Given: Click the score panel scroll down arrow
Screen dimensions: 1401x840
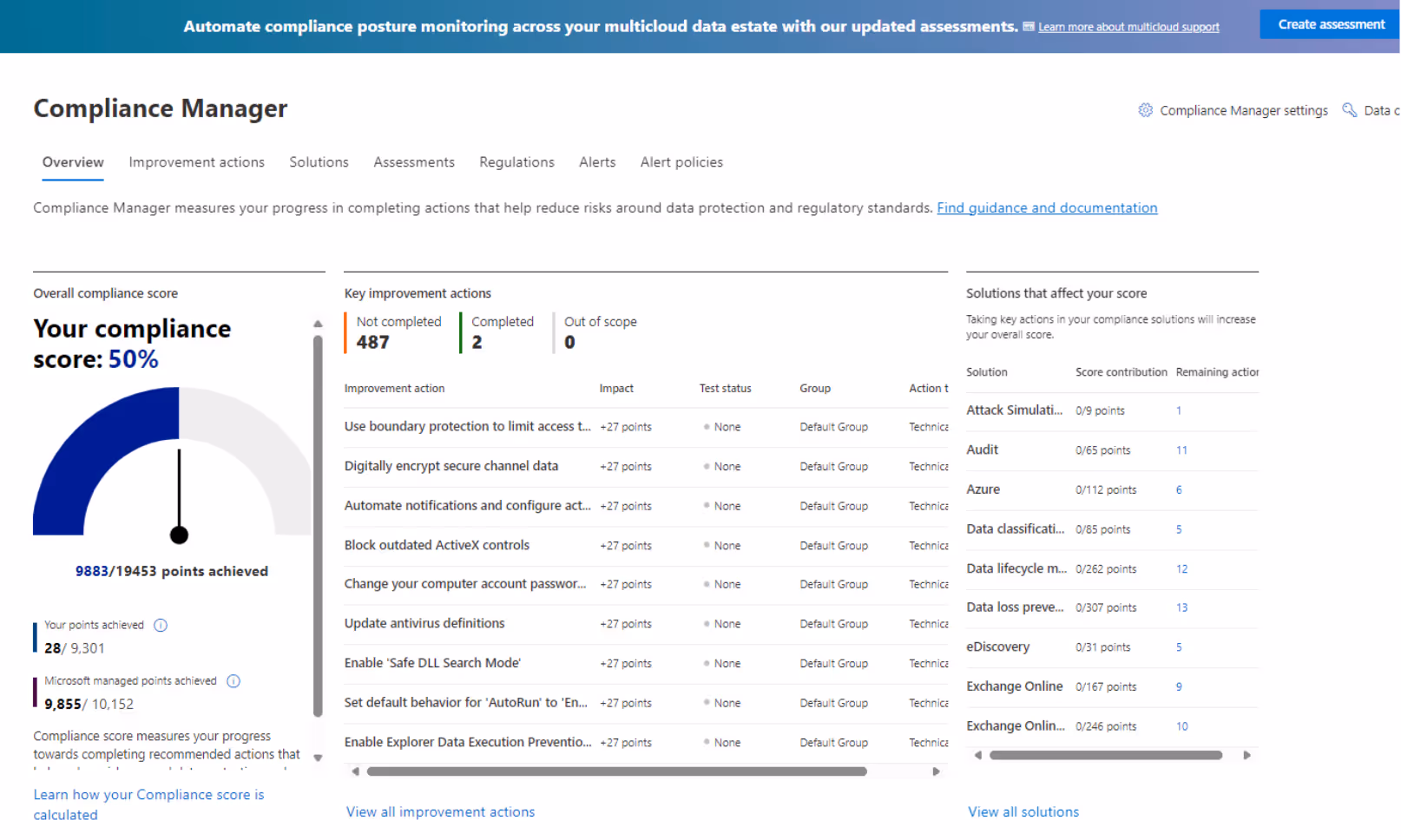Looking at the screenshot, I should point(318,758).
